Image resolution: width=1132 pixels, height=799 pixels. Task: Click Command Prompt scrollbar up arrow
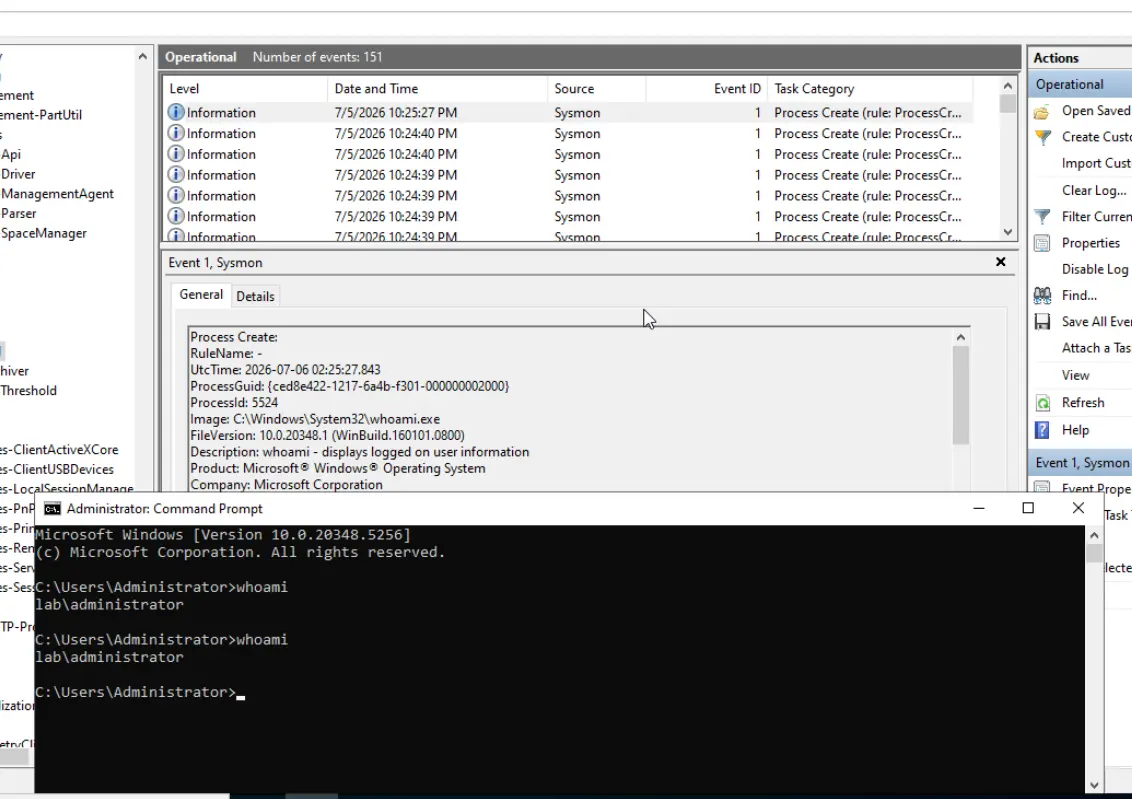click(1094, 536)
